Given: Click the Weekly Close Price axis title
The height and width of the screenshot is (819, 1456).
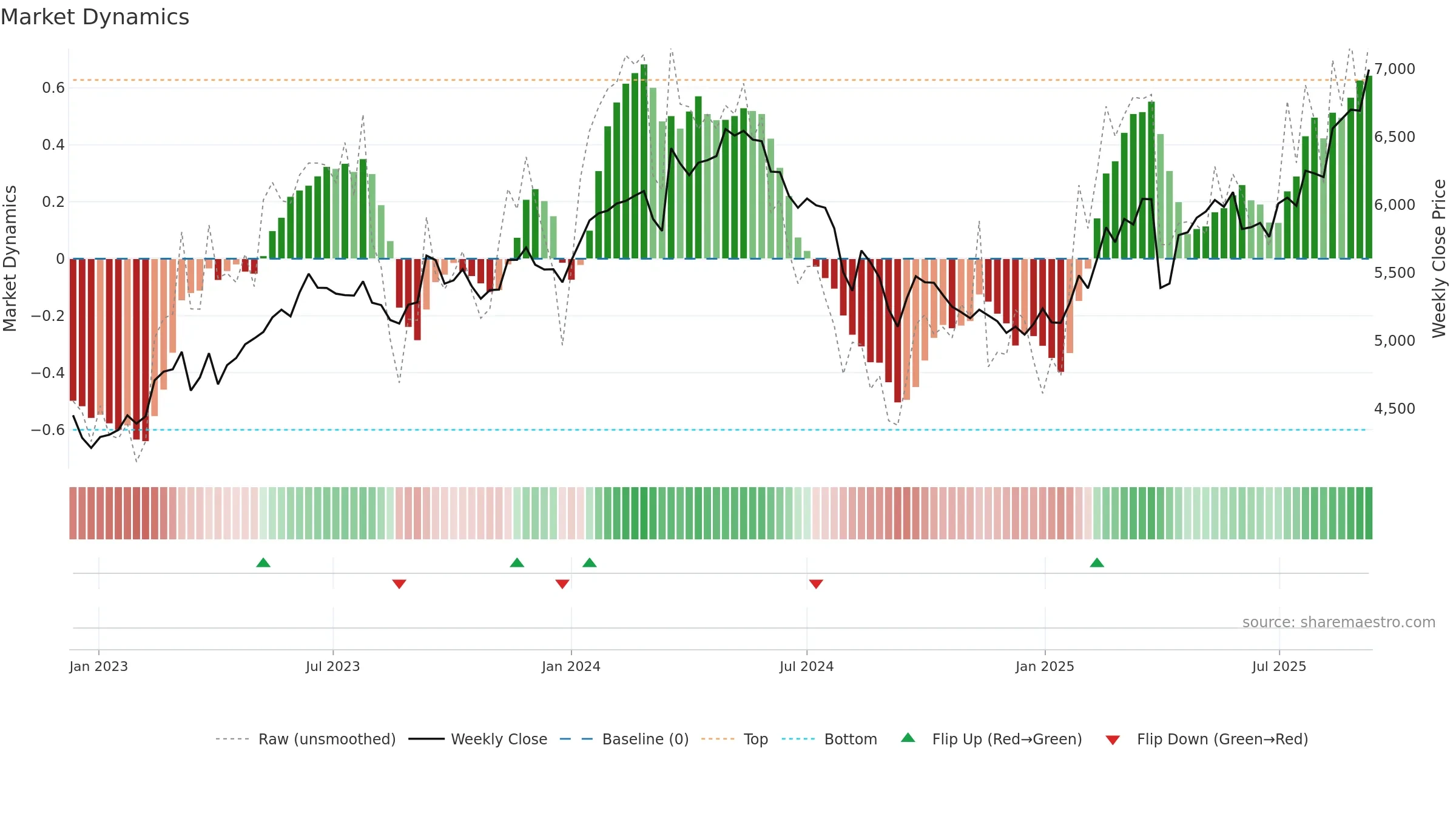Looking at the screenshot, I should [1439, 258].
